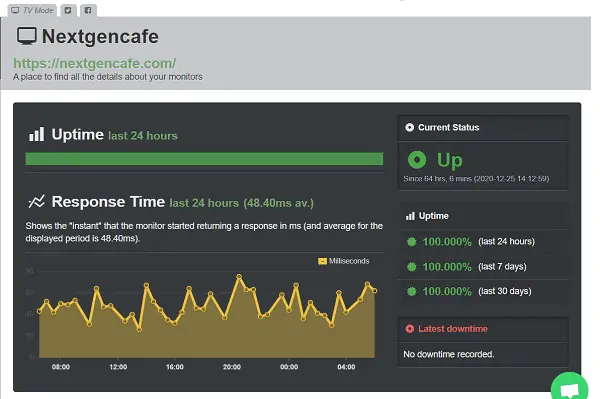Click the Current Status circle icon
Screen dimensions: 600x399
pos(409,127)
